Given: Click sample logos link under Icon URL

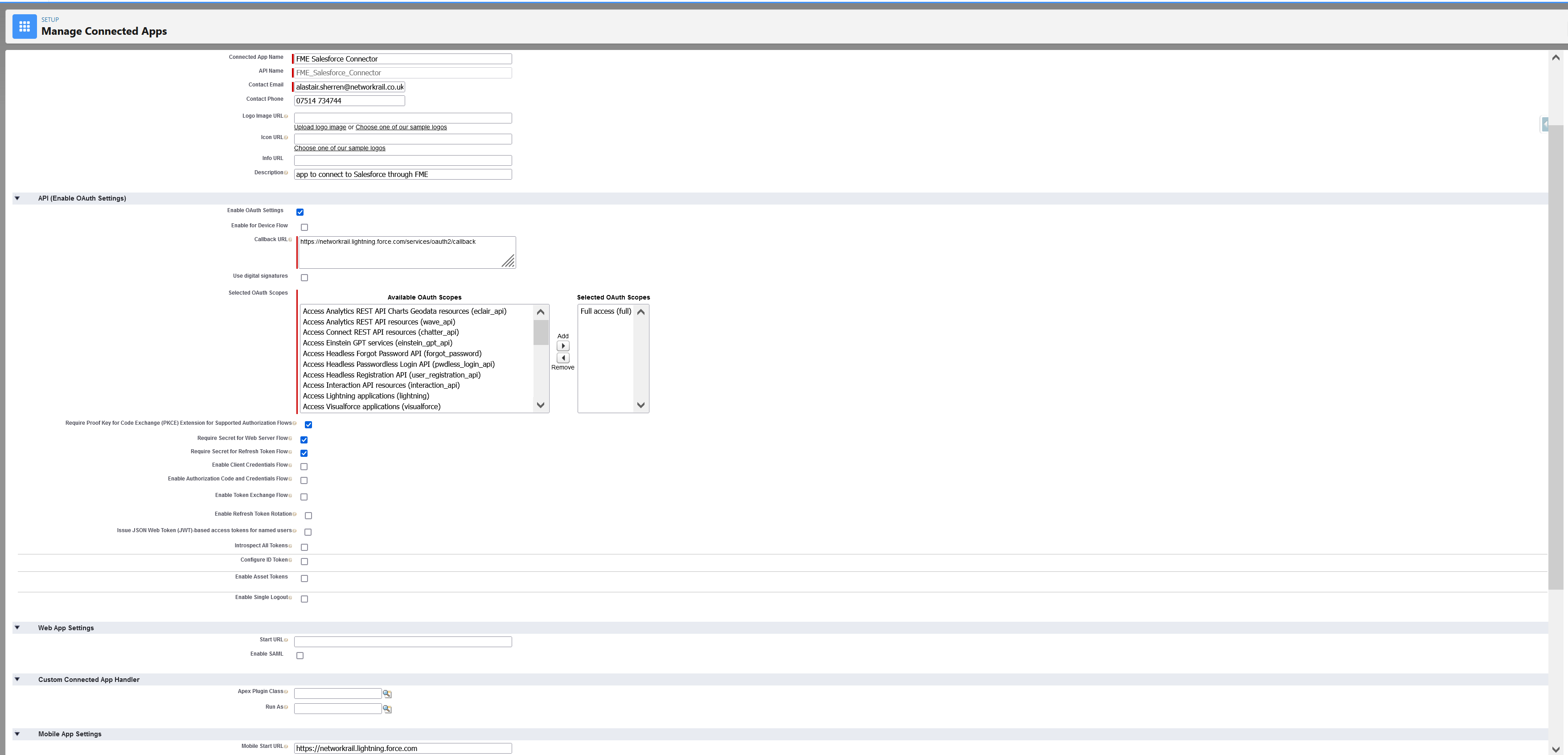Looking at the screenshot, I should pyautogui.click(x=340, y=148).
